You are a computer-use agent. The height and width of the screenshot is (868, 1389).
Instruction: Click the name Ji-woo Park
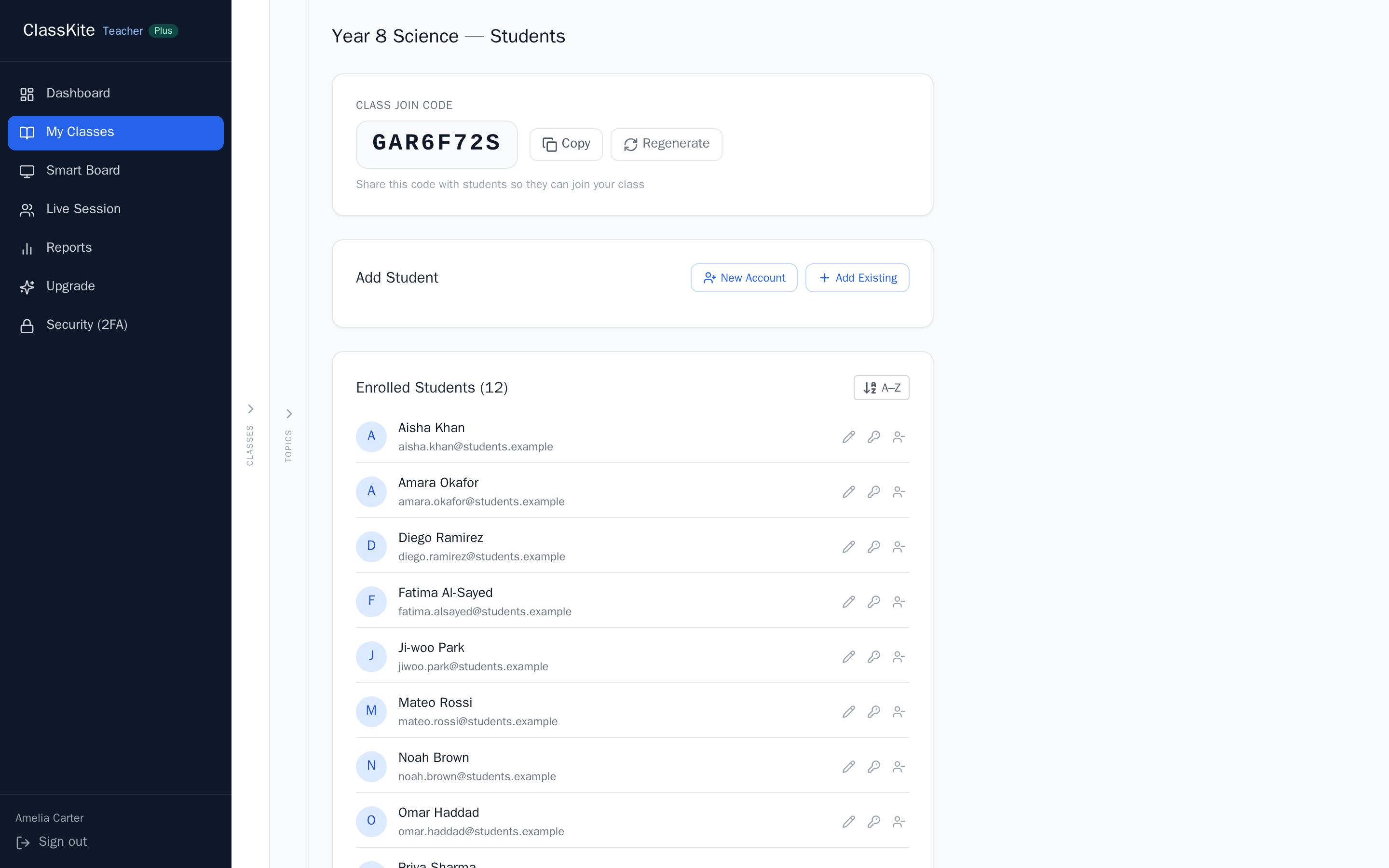pyautogui.click(x=431, y=648)
